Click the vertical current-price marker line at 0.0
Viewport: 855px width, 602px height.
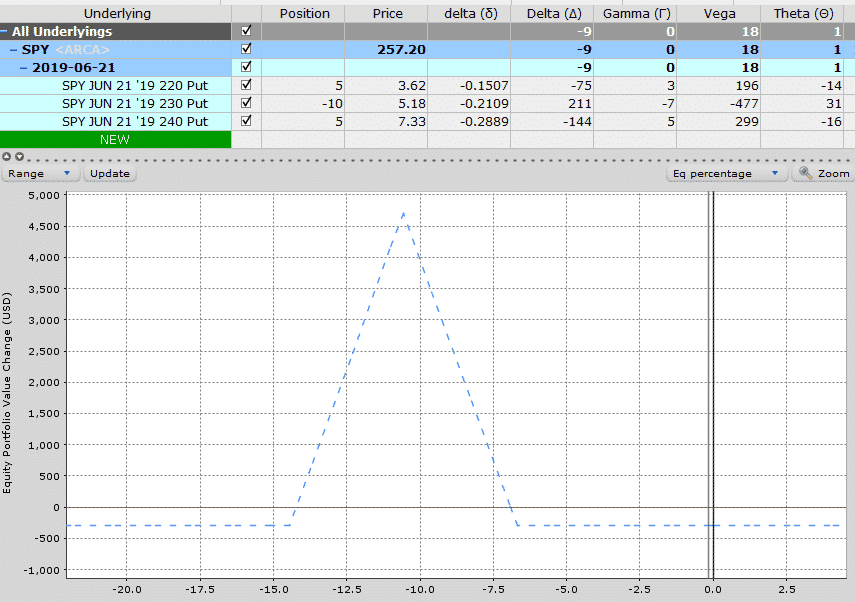point(711,385)
